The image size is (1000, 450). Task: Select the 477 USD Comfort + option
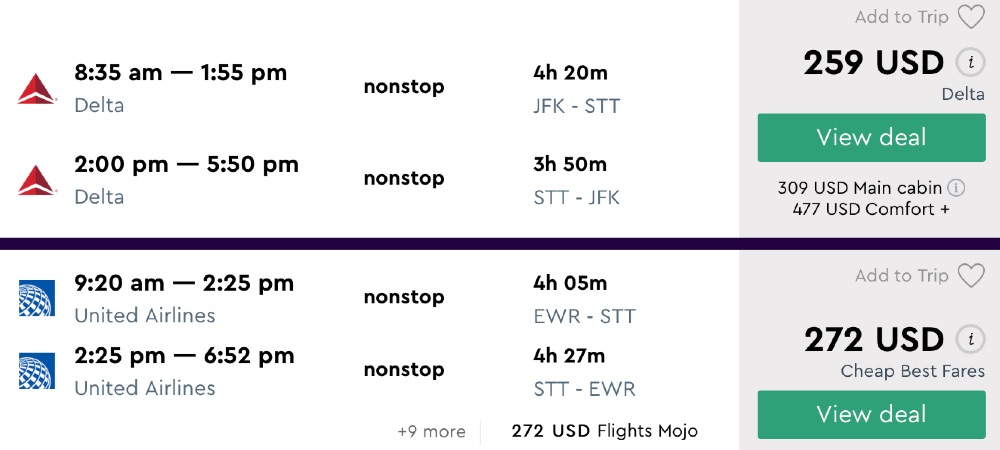870,209
